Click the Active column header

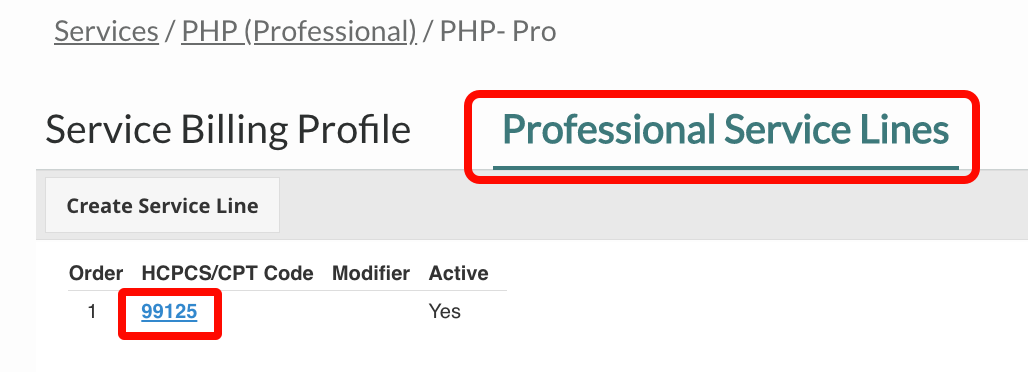458,273
